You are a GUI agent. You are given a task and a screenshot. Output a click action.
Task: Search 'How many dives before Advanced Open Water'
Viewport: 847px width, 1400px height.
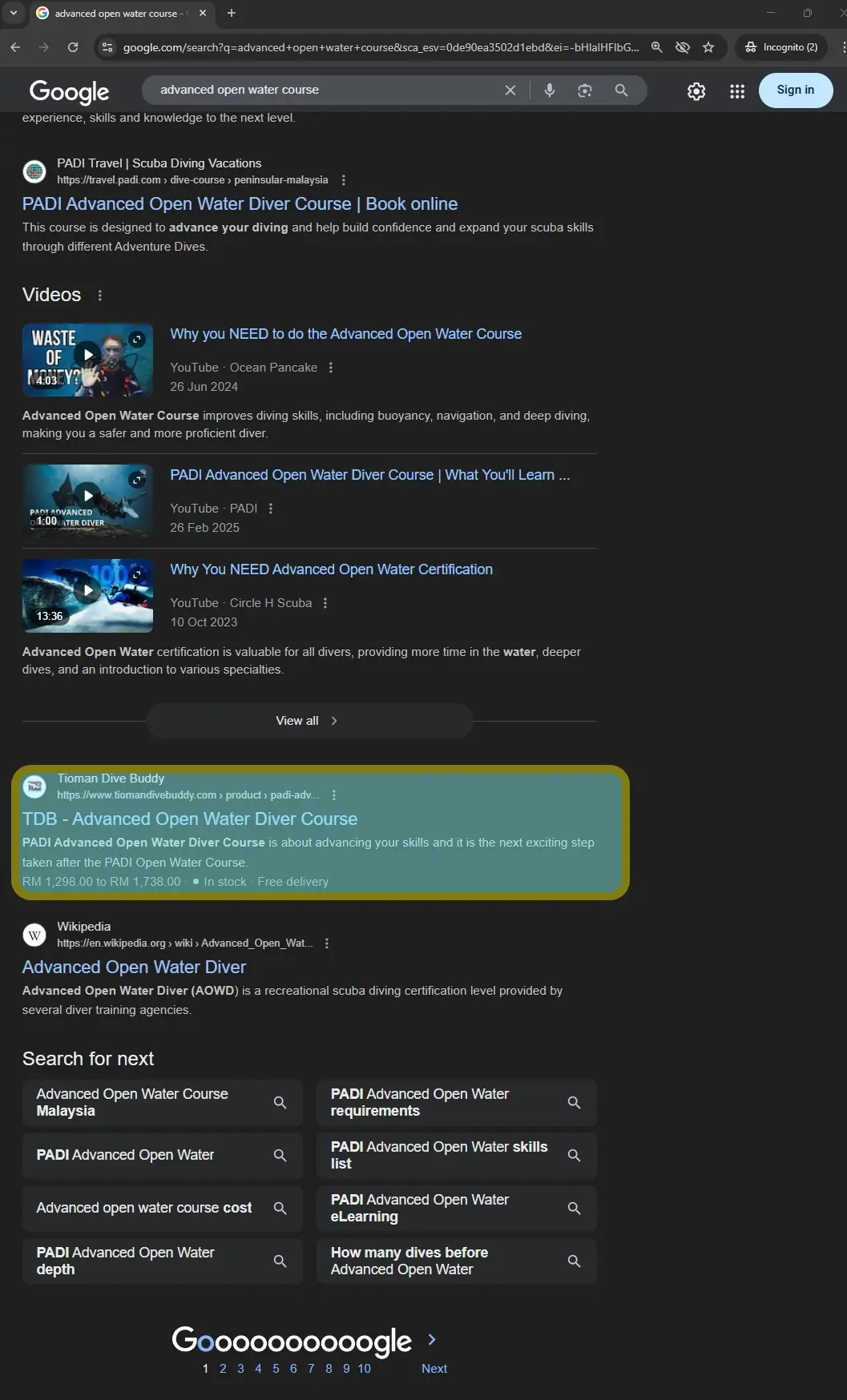point(457,1261)
